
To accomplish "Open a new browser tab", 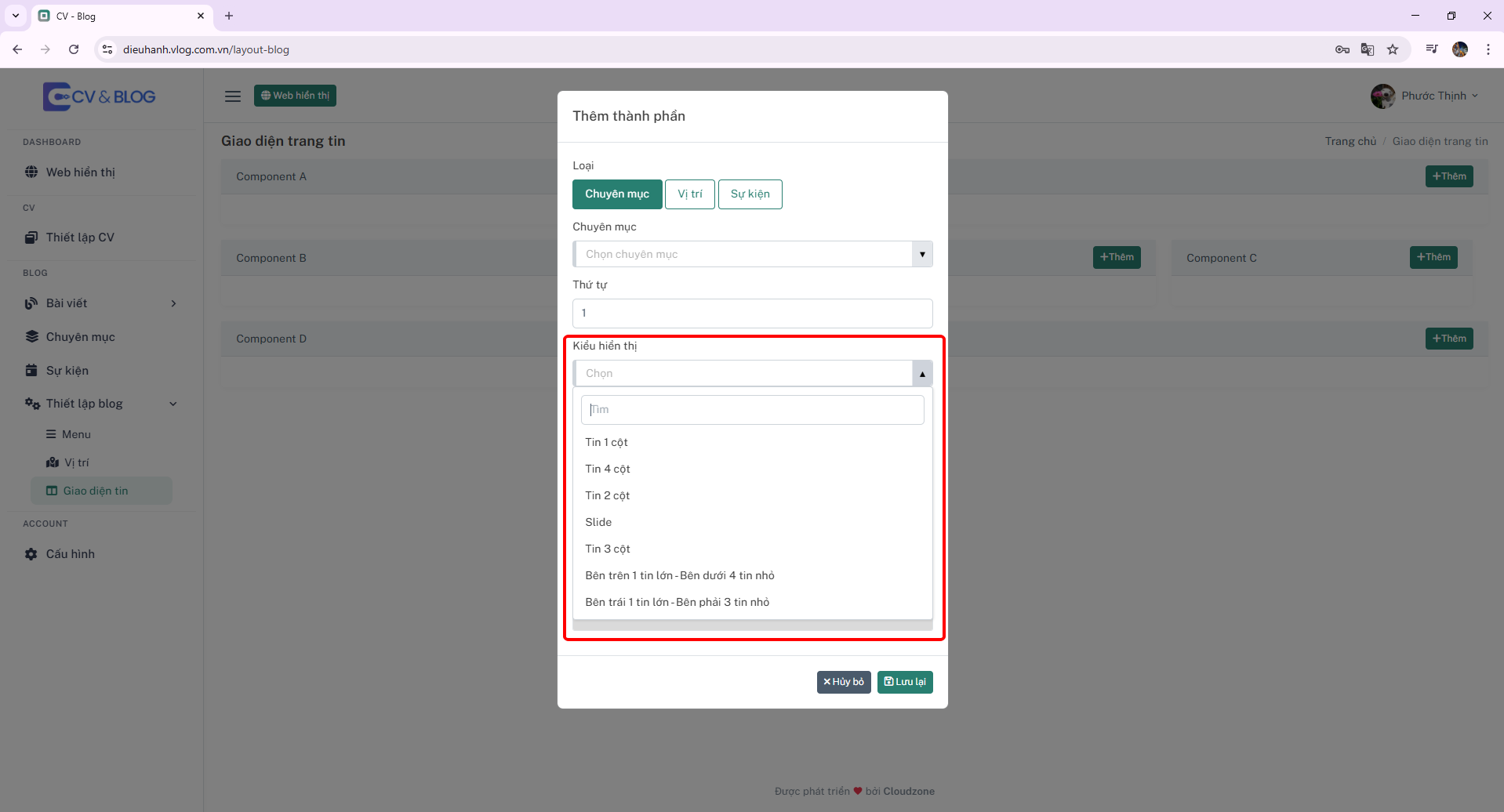I will pyautogui.click(x=229, y=16).
